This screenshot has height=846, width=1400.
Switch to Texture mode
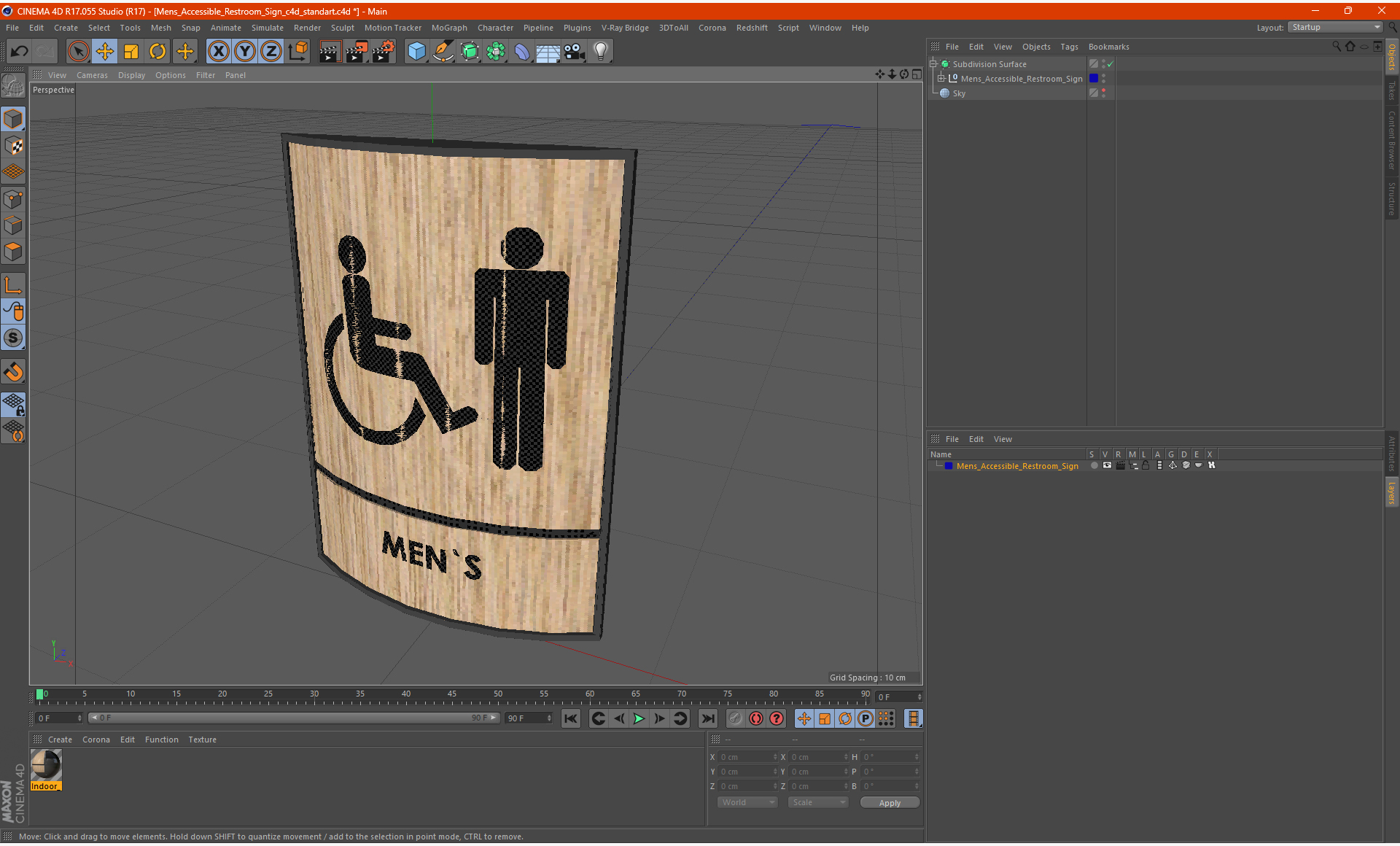coord(13,146)
